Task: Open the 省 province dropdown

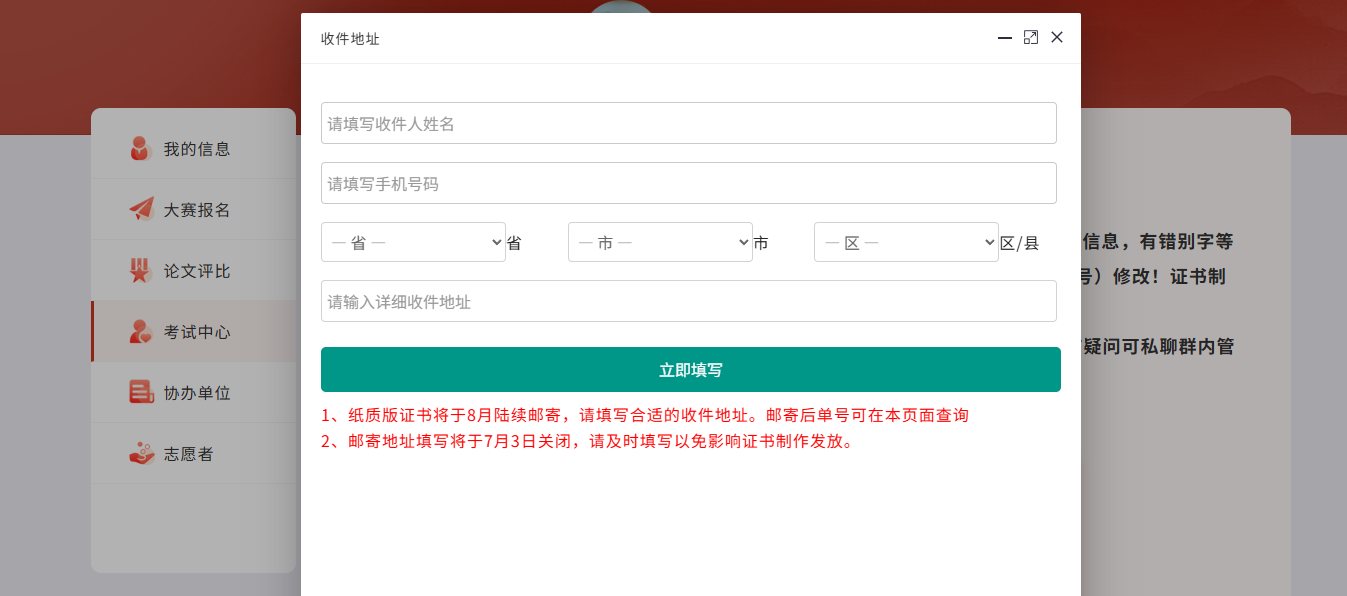Action: [413, 242]
